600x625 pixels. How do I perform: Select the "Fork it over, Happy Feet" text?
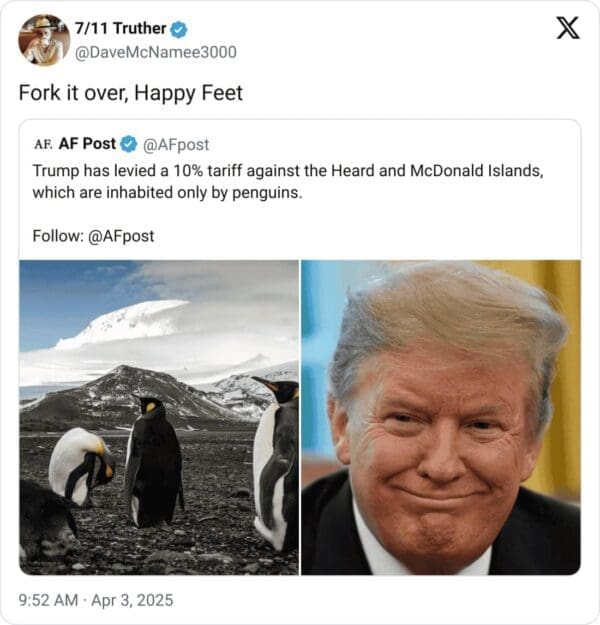tap(131, 93)
